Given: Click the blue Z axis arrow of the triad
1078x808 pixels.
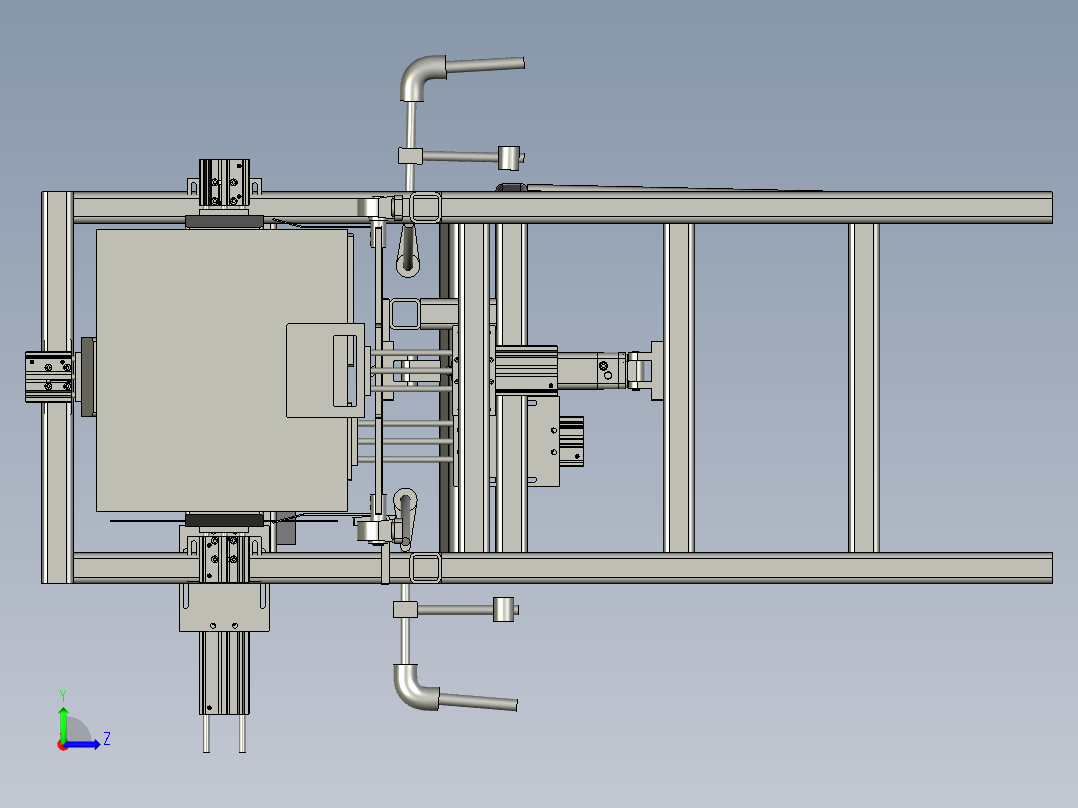Looking at the screenshot, I should [84, 744].
